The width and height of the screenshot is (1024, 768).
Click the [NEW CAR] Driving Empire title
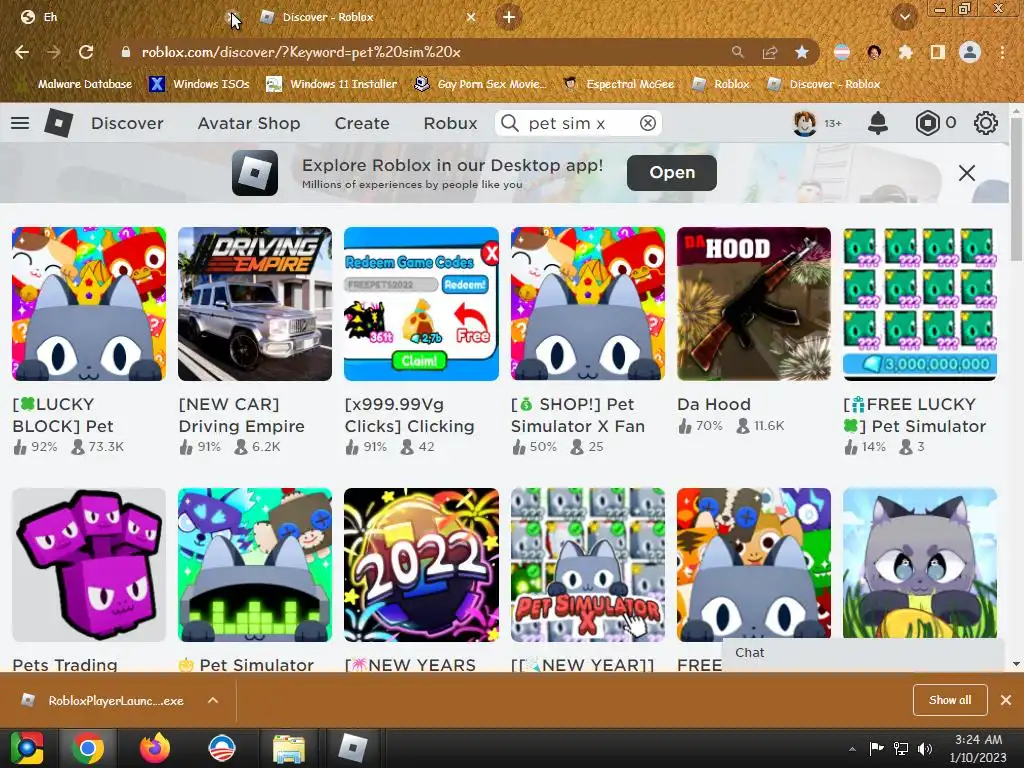tap(242, 415)
